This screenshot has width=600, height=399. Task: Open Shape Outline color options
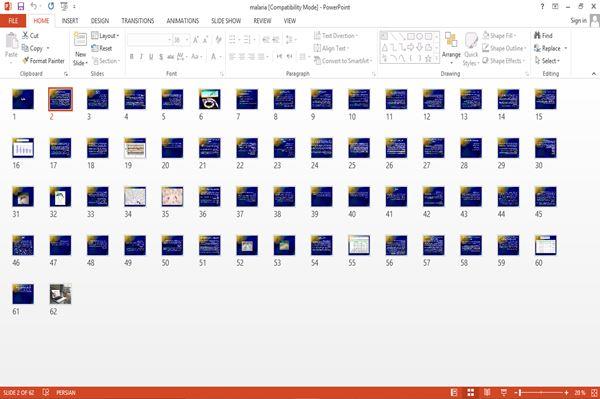(504, 48)
